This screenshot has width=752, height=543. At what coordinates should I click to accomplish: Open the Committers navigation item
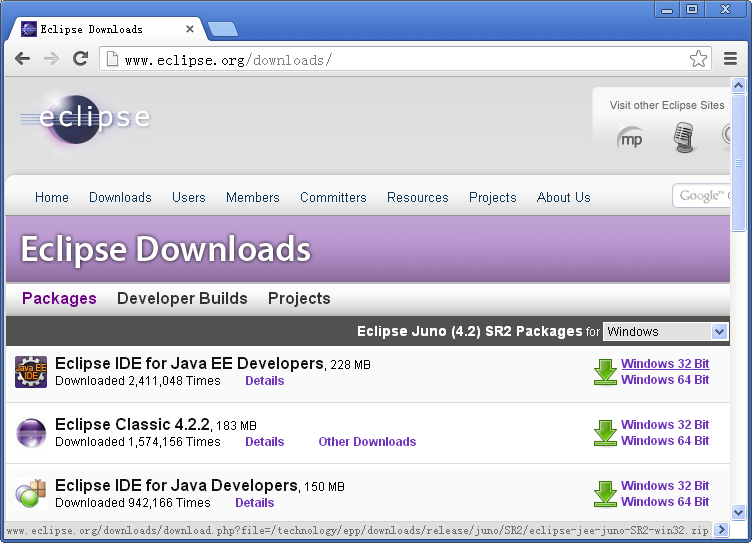tap(333, 198)
